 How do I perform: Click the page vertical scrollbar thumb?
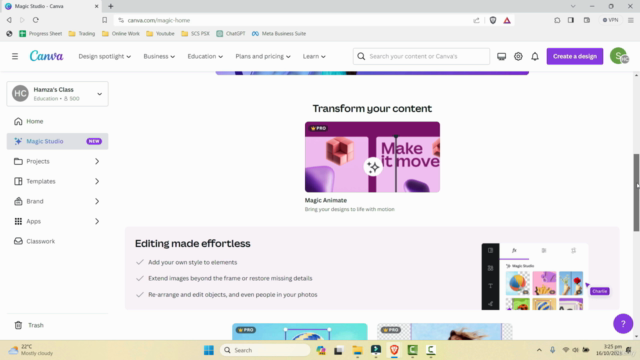[636, 192]
